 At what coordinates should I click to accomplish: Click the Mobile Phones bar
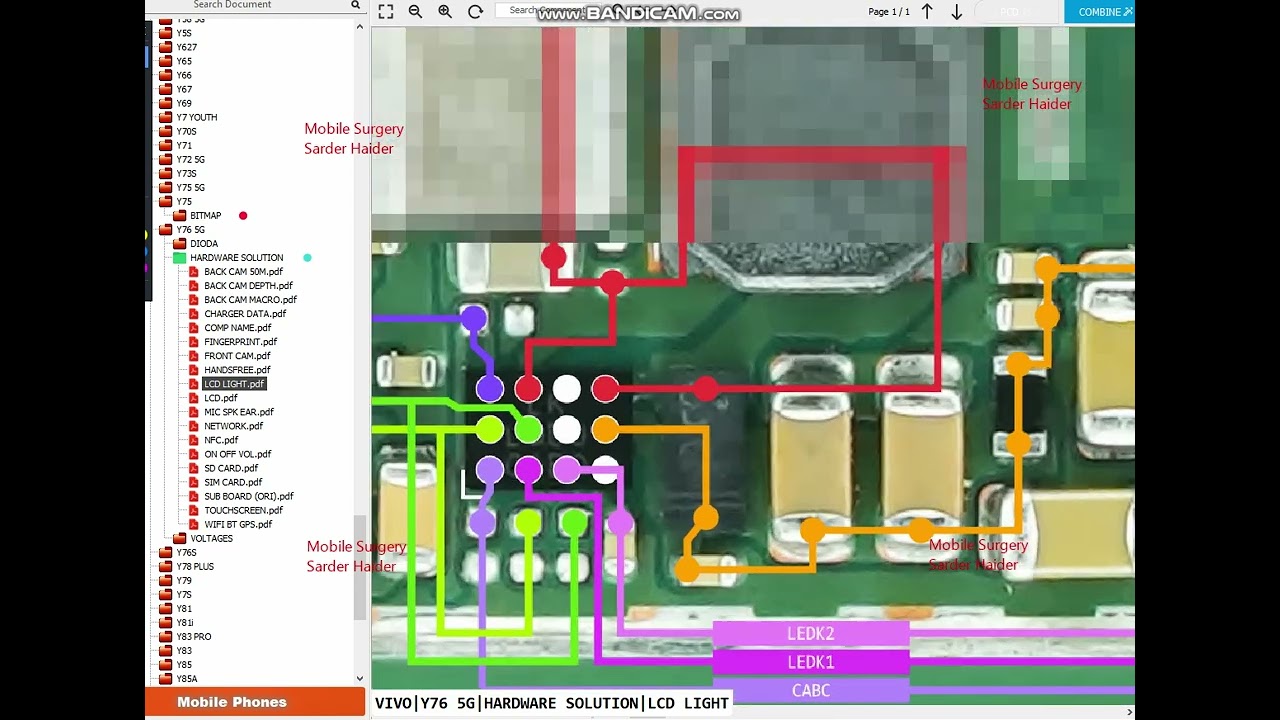click(x=255, y=702)
